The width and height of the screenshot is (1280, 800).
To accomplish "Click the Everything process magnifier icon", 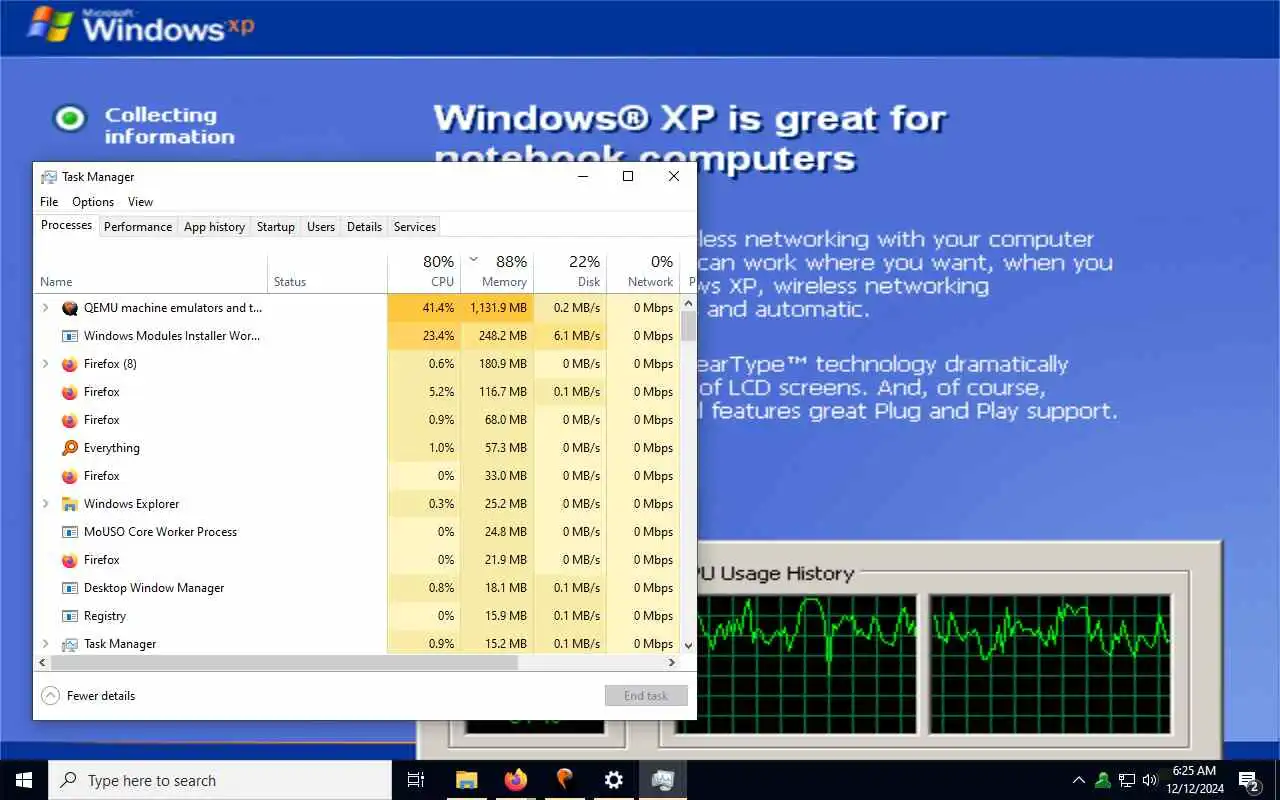I will point(70,448).
